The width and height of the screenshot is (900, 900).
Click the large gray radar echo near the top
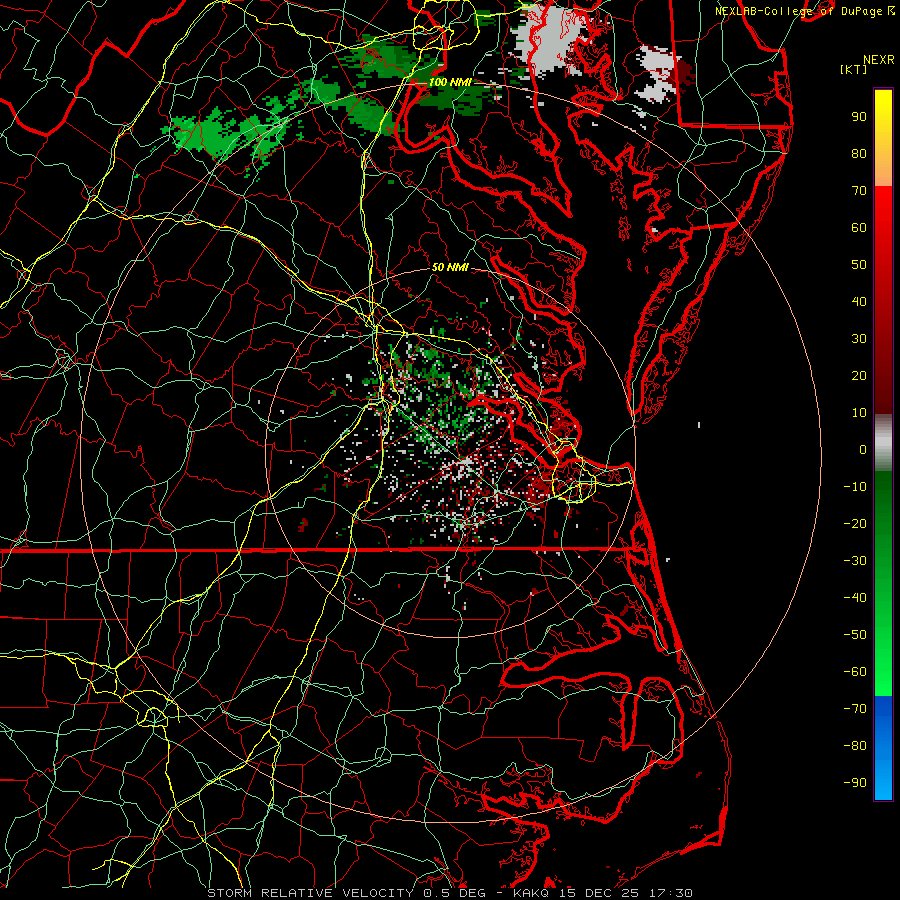(x=551, y=37)
